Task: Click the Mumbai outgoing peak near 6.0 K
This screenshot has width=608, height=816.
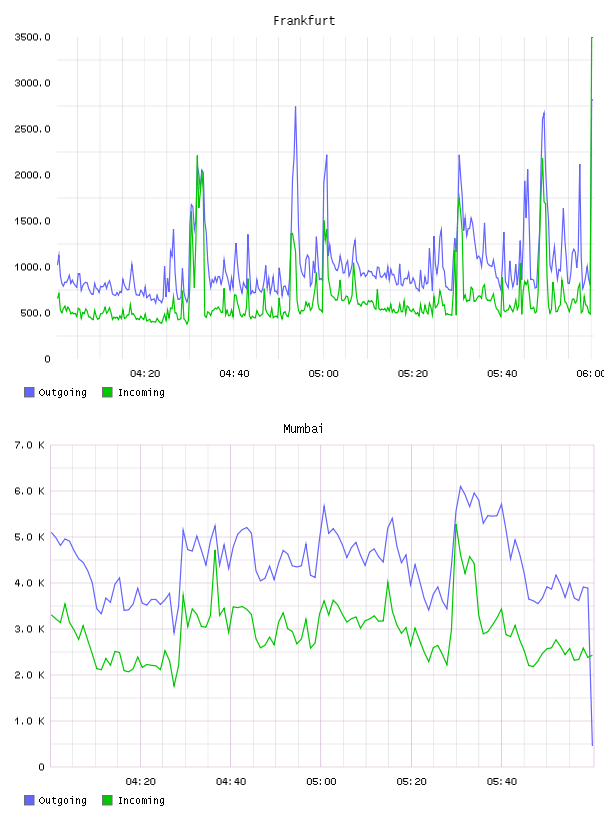Action: (460, 487)
